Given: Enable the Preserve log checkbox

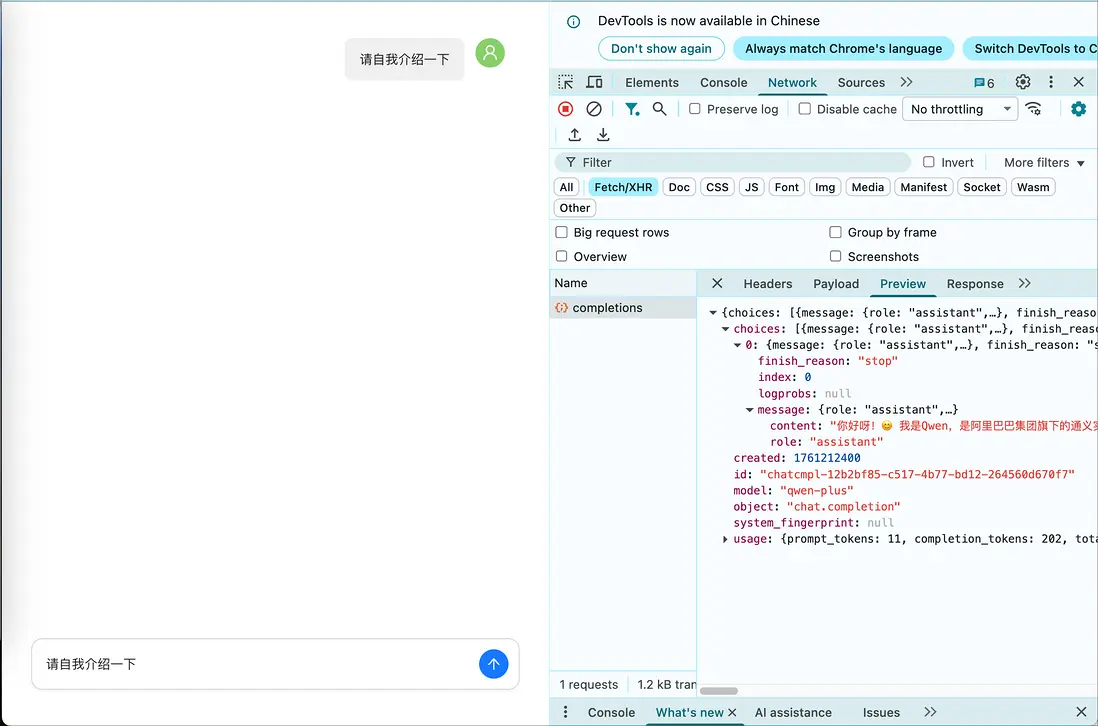Looking at the screenshot, I should (695, 109).
